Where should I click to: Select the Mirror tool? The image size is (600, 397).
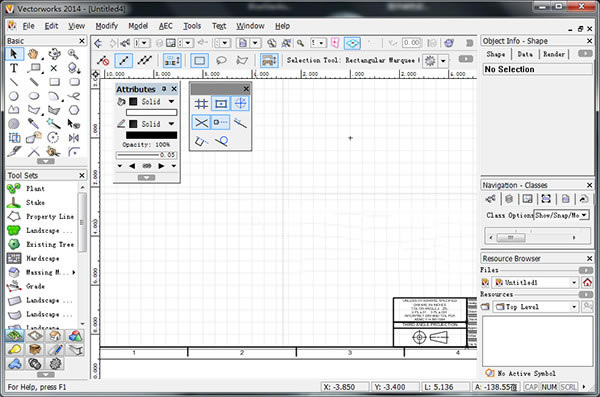tap(74, 138)
